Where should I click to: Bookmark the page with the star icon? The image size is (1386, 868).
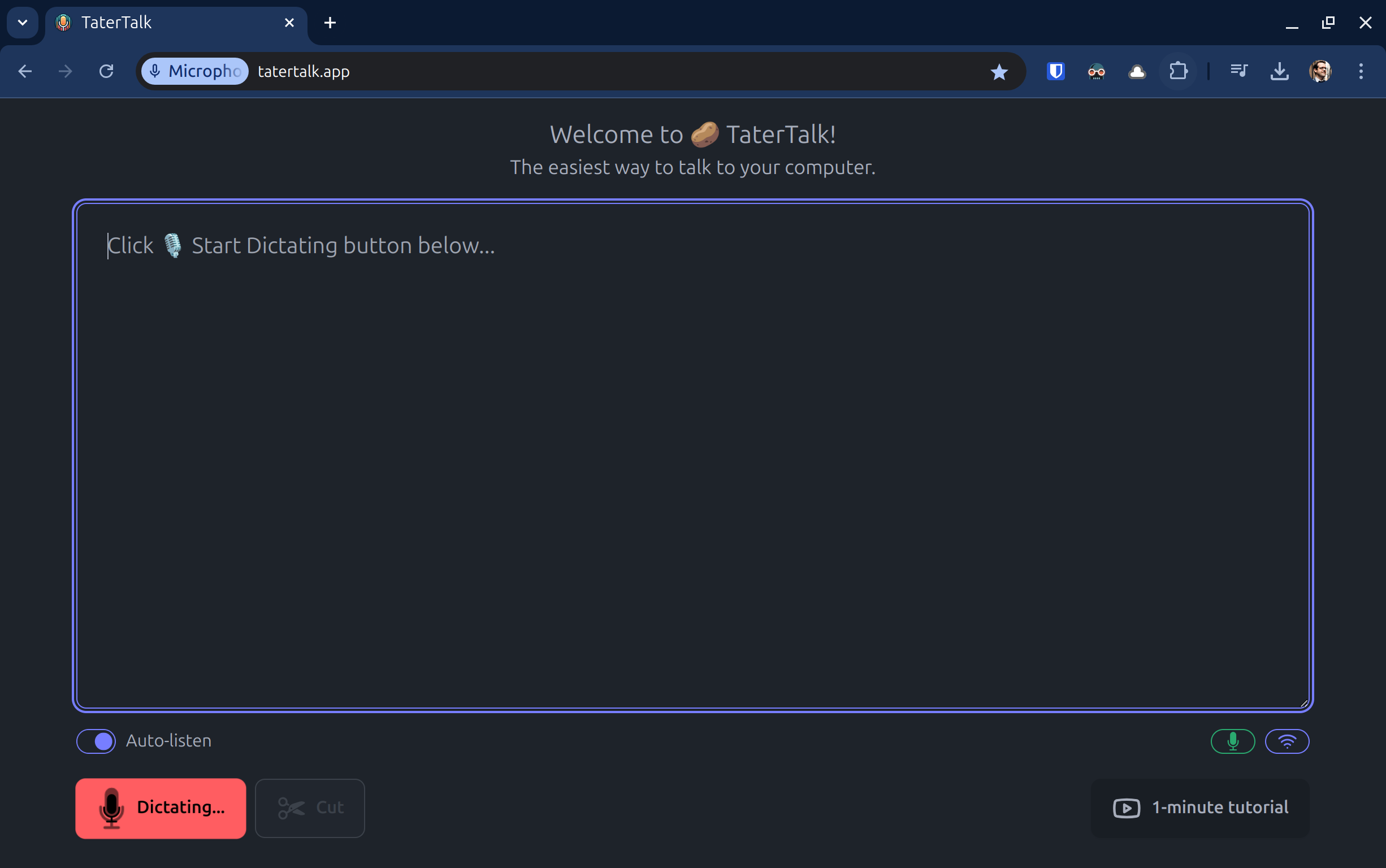(x=999, y=71)
